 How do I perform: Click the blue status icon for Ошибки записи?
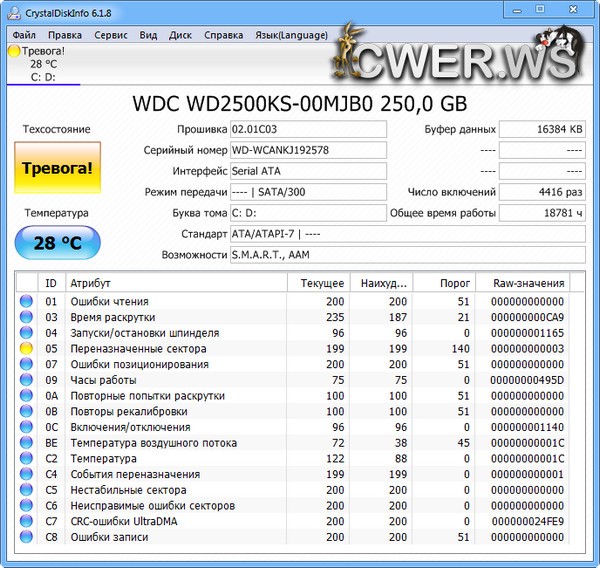27,538
